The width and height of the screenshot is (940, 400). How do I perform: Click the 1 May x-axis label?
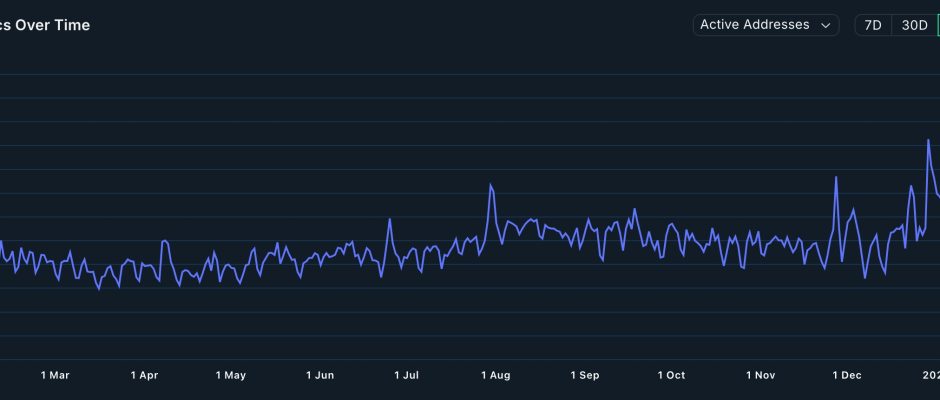(x=231, y=375)
